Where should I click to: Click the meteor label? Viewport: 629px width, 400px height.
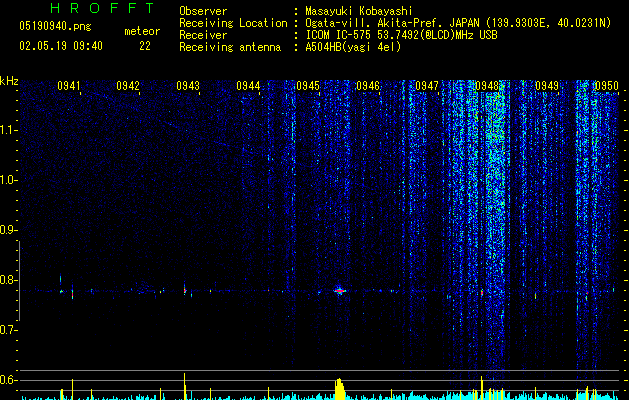[142, 31]
